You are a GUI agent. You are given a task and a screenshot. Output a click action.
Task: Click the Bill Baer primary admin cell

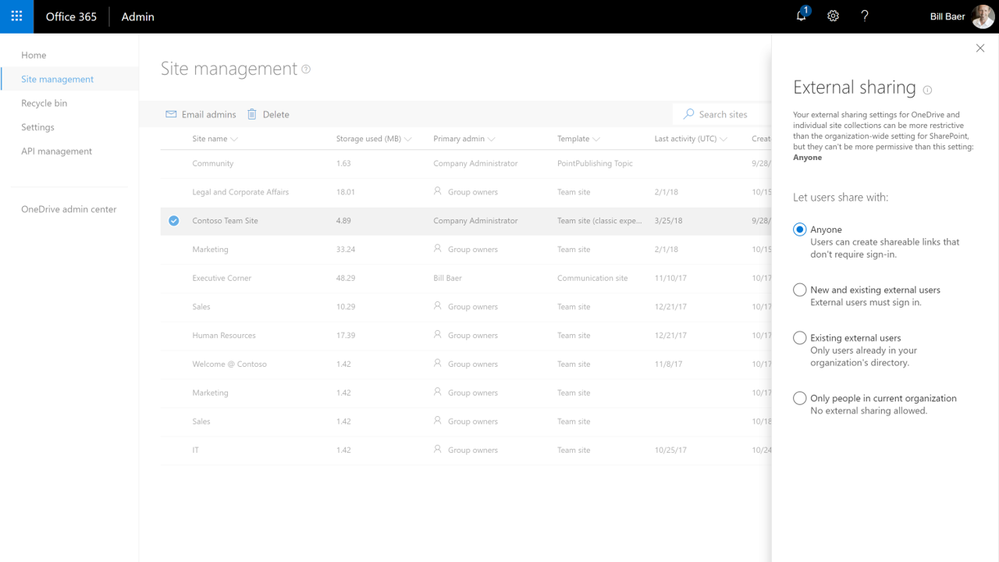[448, 278]
